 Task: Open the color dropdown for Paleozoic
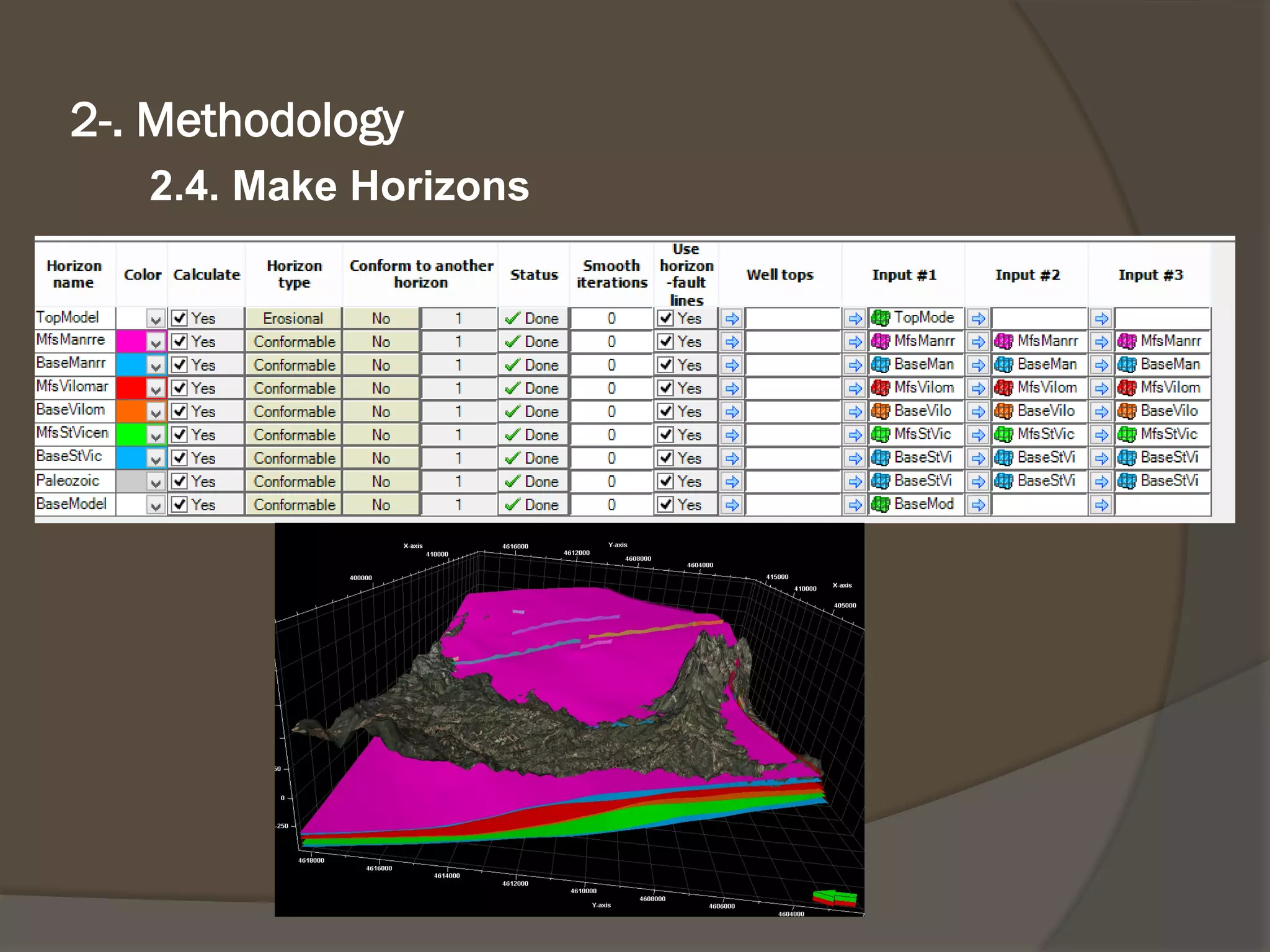pyautogui.click(x=155, y=482)
